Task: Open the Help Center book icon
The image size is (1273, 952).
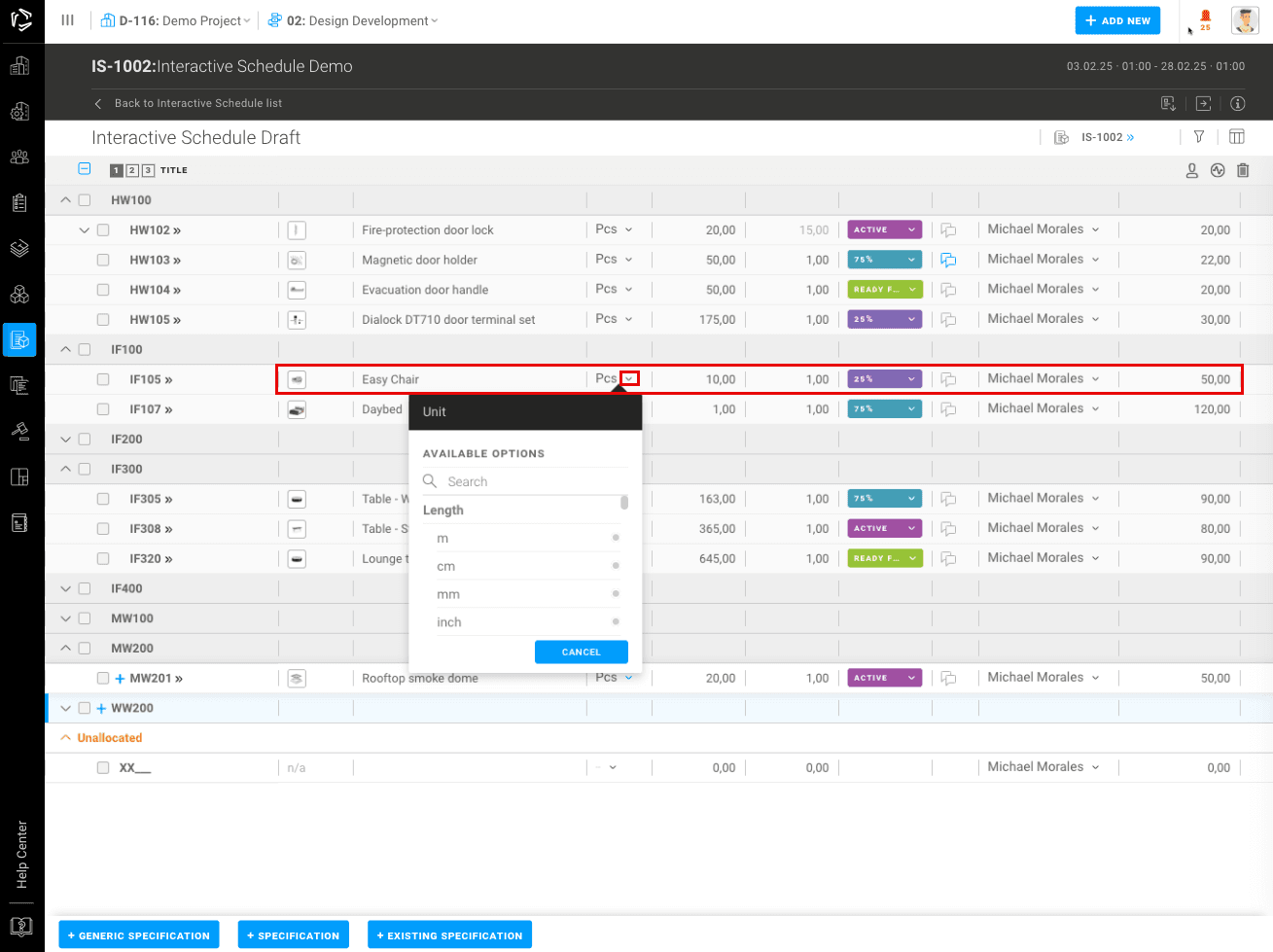Action: point(21,927)
